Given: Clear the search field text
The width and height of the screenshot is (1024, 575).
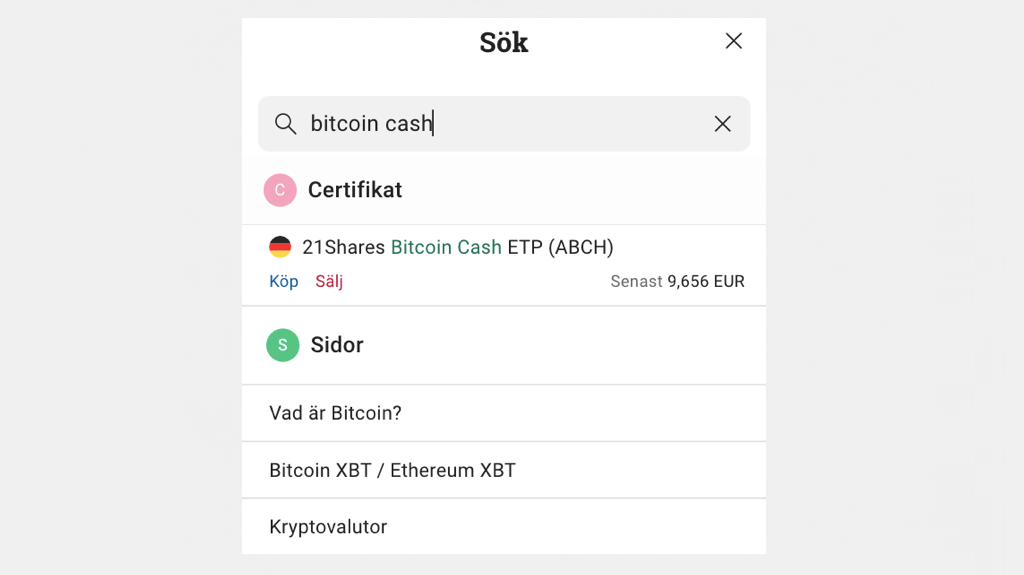Looking at the screenshot, I should click(x=722, y=124).
